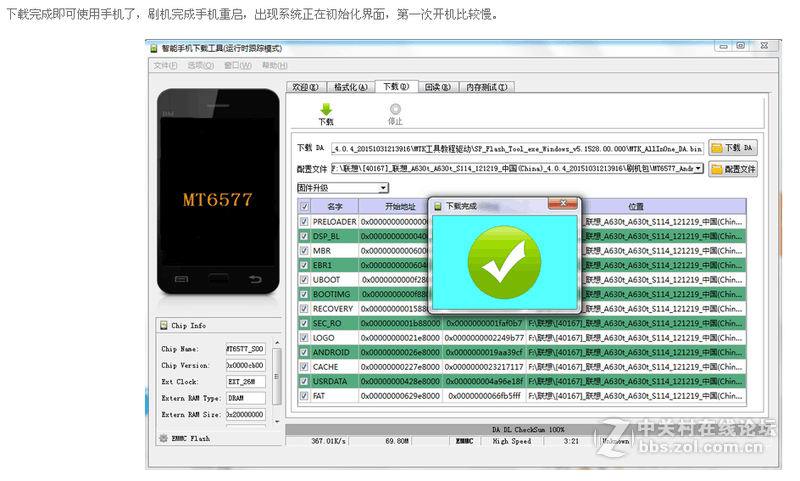This screenshot has height=481, width=800.
Task: Click the High Speed status entry
Action: [511, 441]
